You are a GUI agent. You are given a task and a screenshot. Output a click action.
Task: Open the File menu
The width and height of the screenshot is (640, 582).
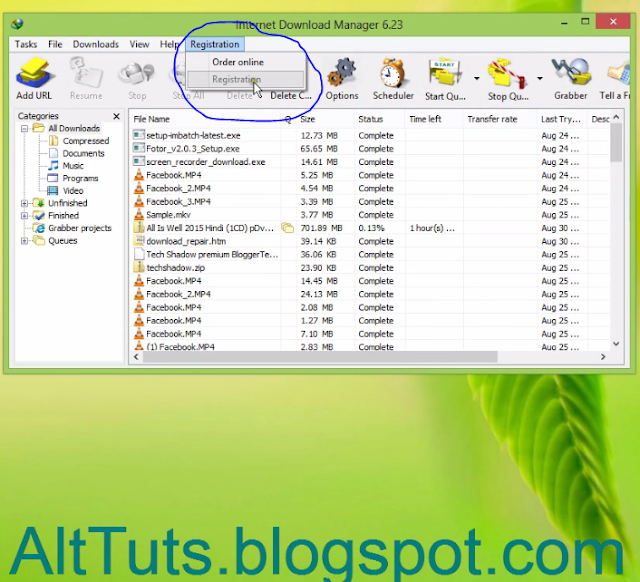pos(55,44)
